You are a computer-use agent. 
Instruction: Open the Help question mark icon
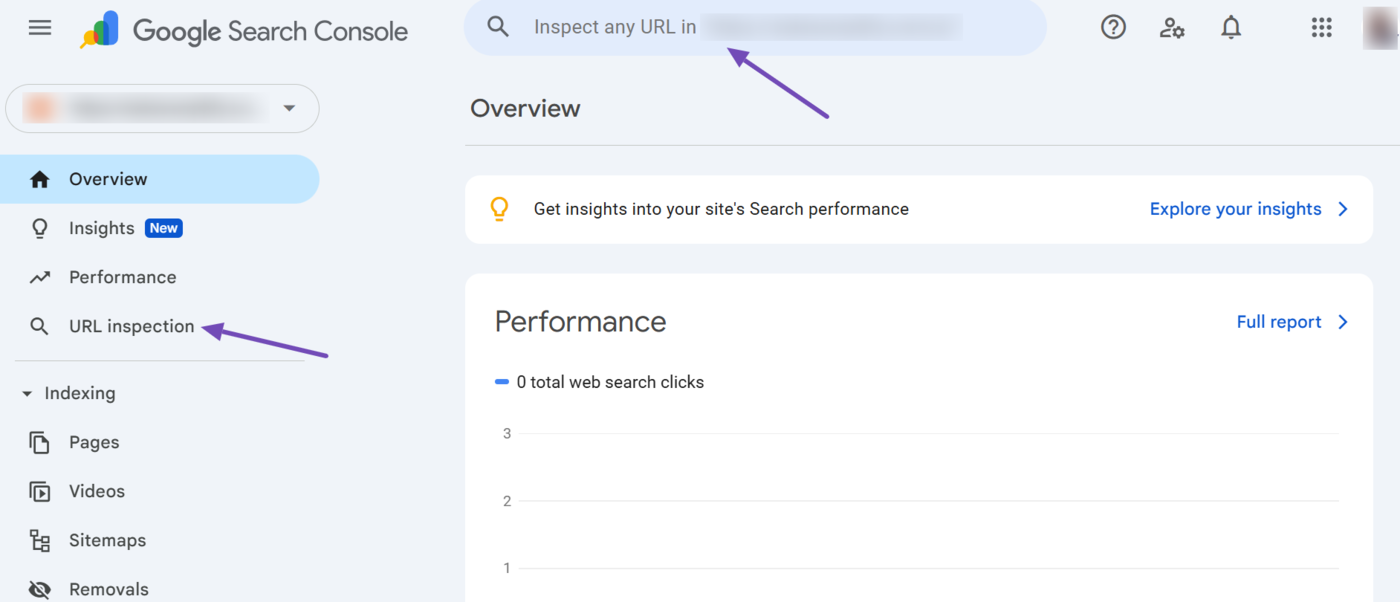(x=1113, y=28)
